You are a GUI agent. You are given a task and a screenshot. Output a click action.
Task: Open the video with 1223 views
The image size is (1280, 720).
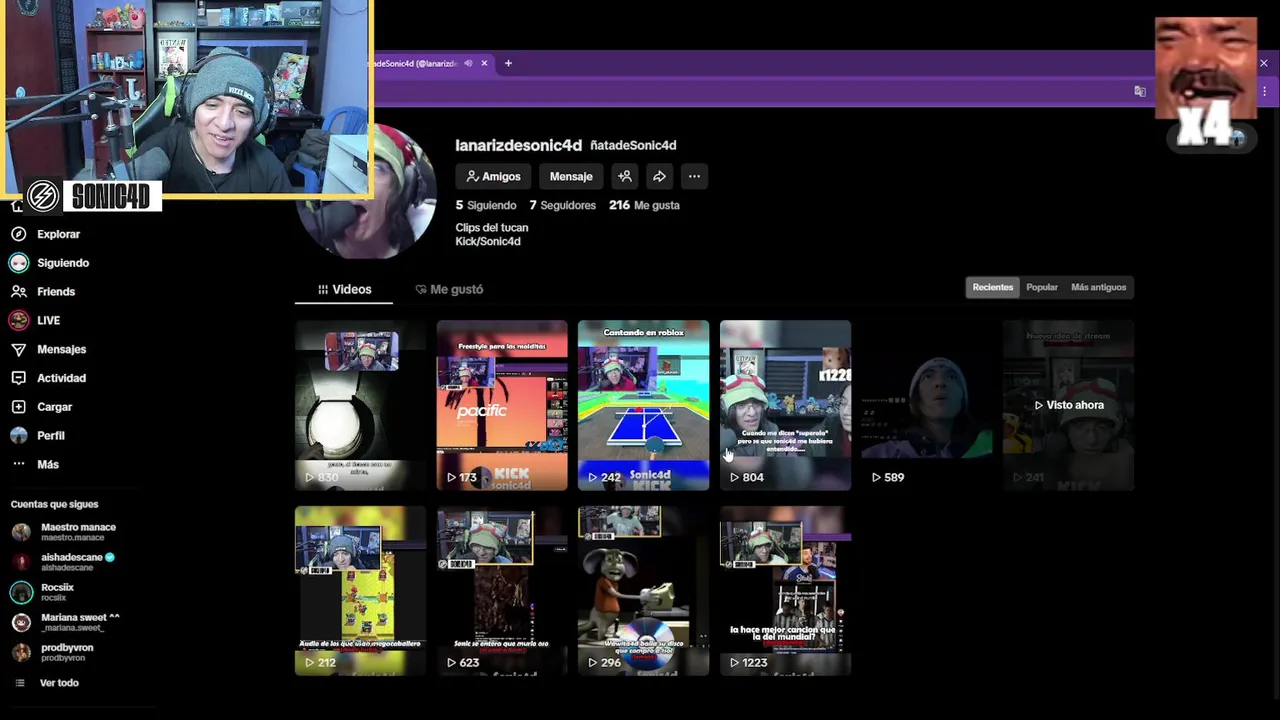coord(786,591)
